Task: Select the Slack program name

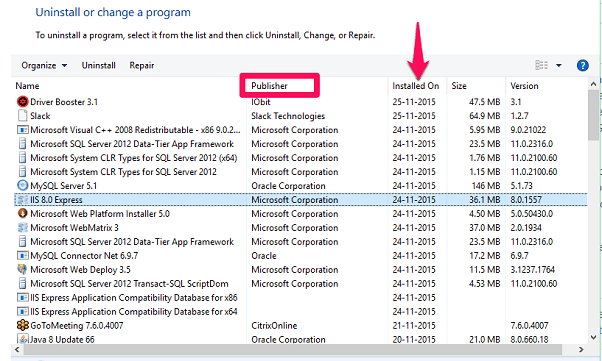Action: 40,116
